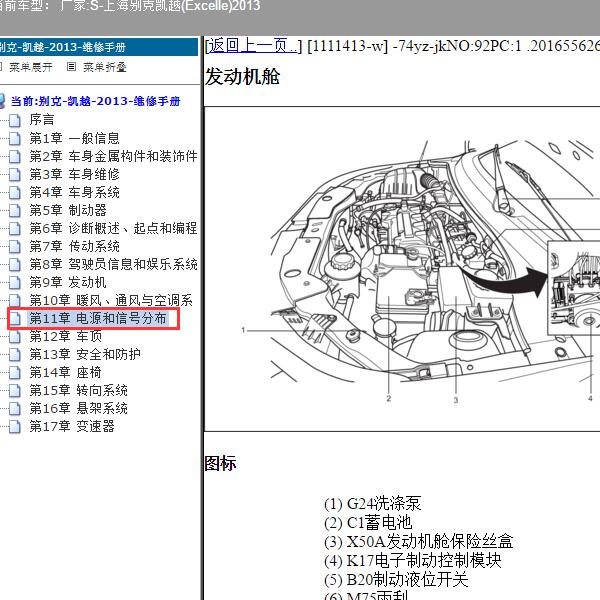Open the 序言 preface entry
600x600 pixels.
(42, 120)
